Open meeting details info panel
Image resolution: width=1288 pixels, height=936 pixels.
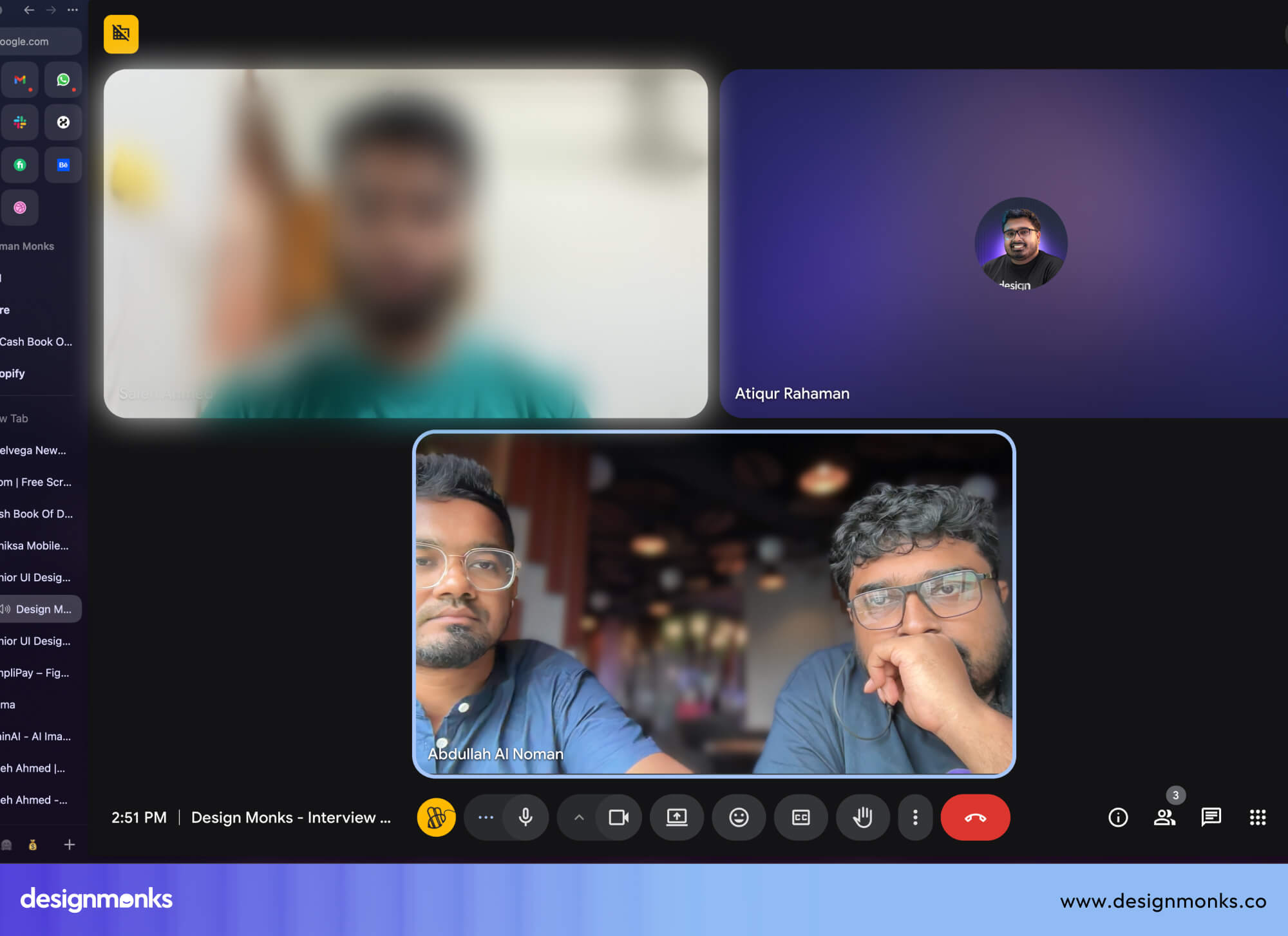[1117, 818]
